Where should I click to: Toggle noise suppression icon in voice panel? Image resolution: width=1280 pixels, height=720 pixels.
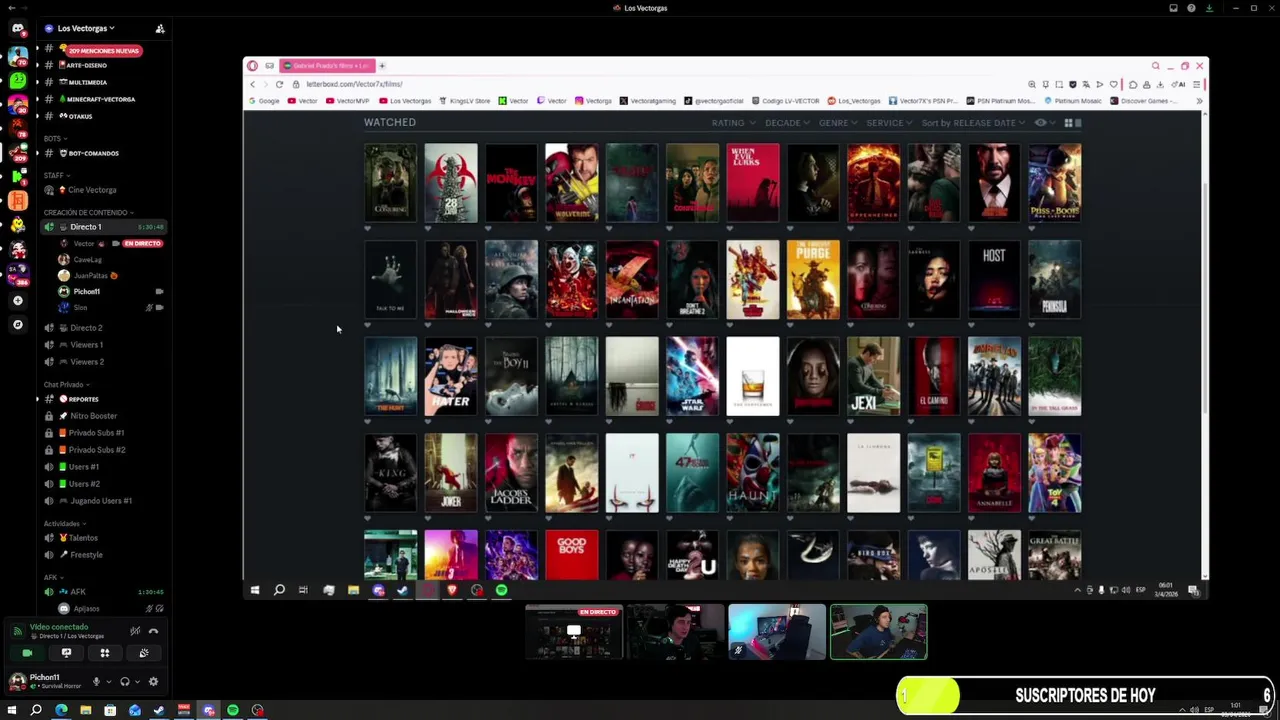tap(135, 631)
